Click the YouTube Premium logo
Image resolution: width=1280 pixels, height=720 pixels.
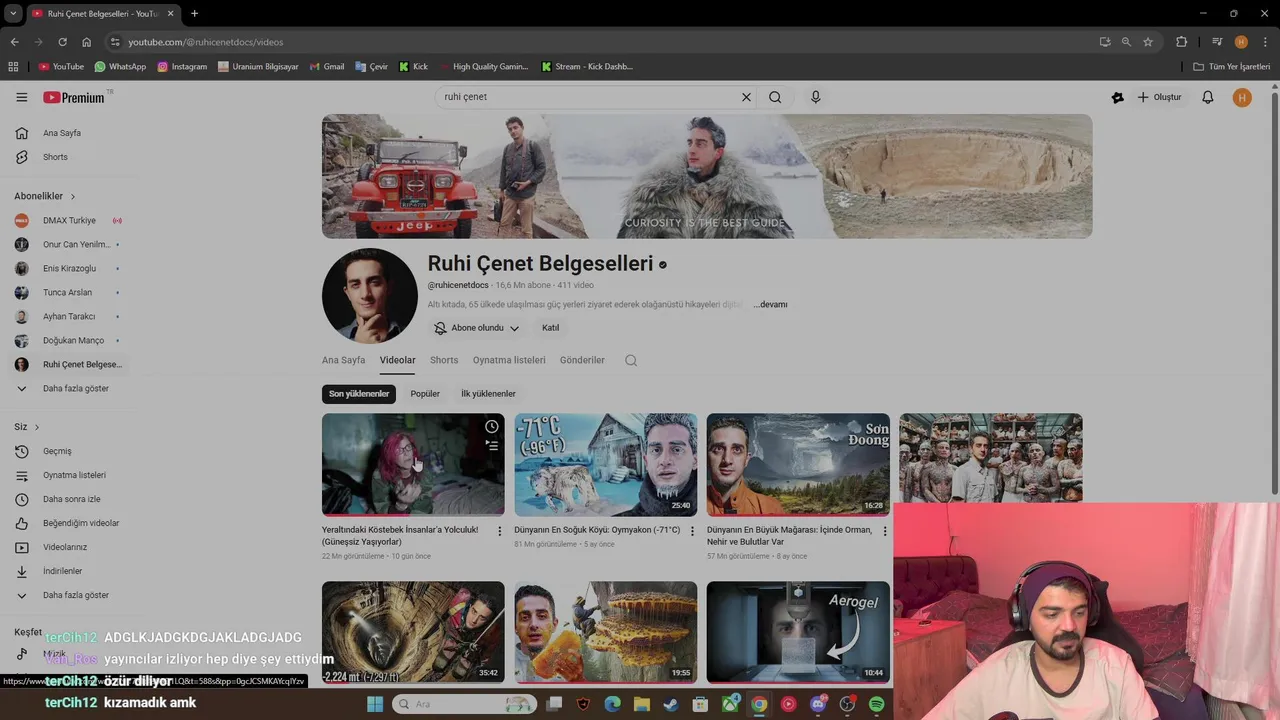(x=74, y=97)
